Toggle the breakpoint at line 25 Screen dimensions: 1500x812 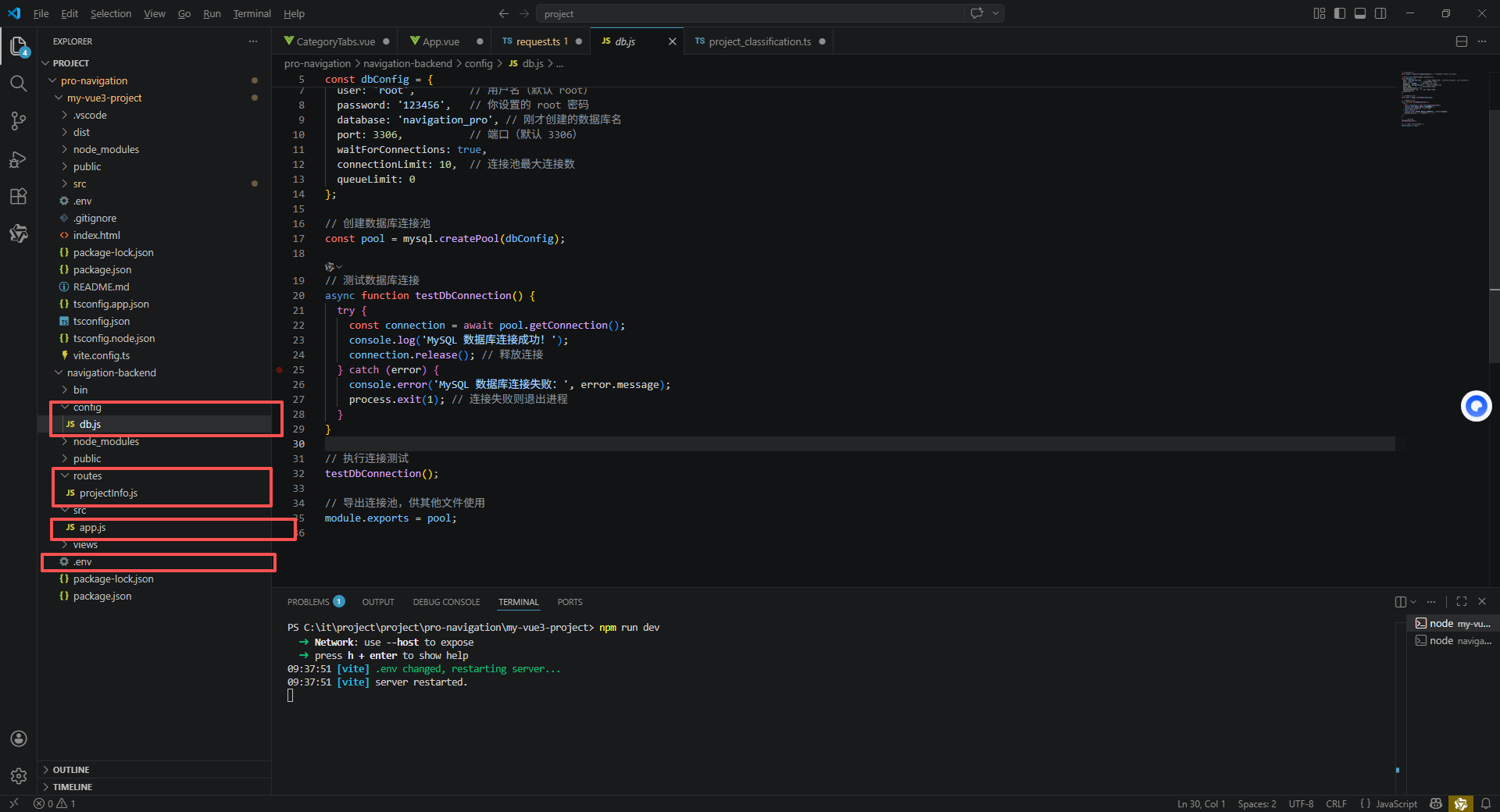280,370
